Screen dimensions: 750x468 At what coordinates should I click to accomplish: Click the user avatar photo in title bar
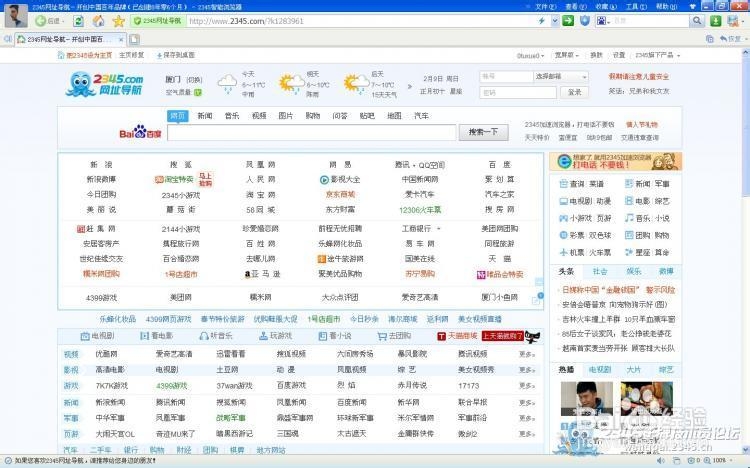click(16, 16)
